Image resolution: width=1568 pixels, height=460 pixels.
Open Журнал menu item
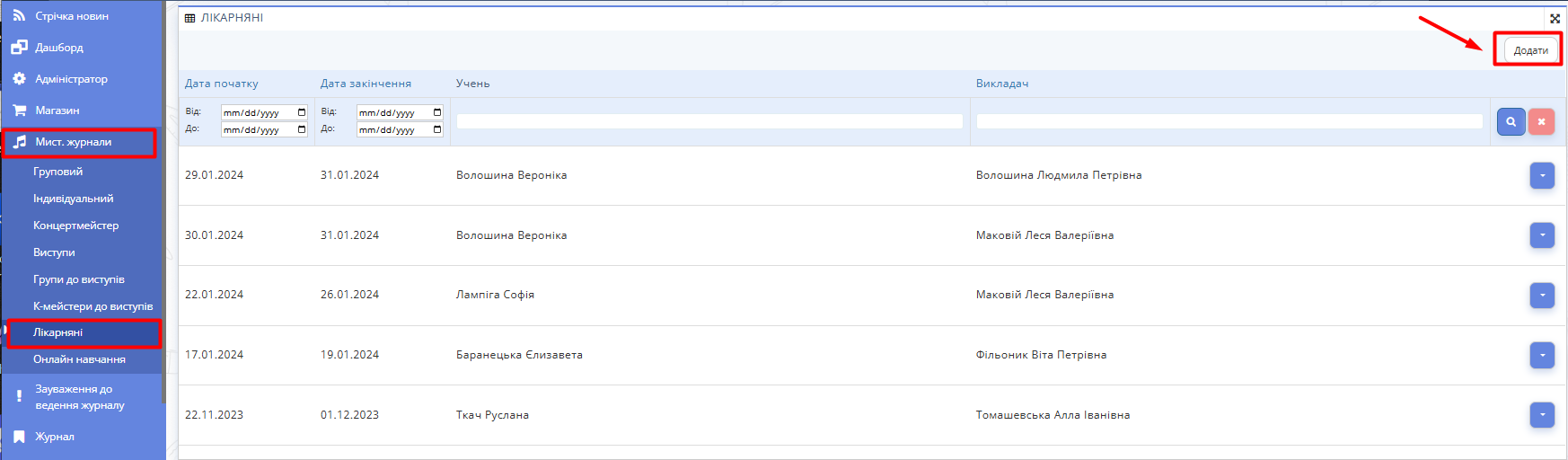coord(55,437)
